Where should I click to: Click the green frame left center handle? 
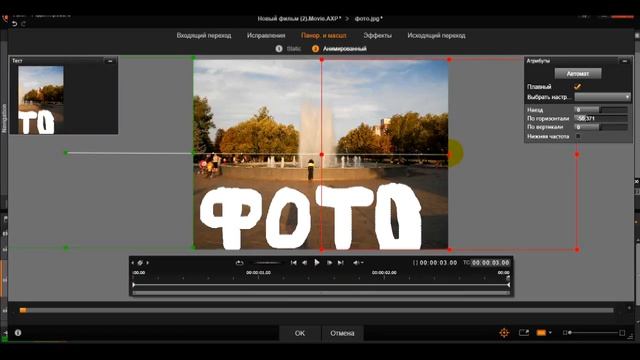(66, 153)
